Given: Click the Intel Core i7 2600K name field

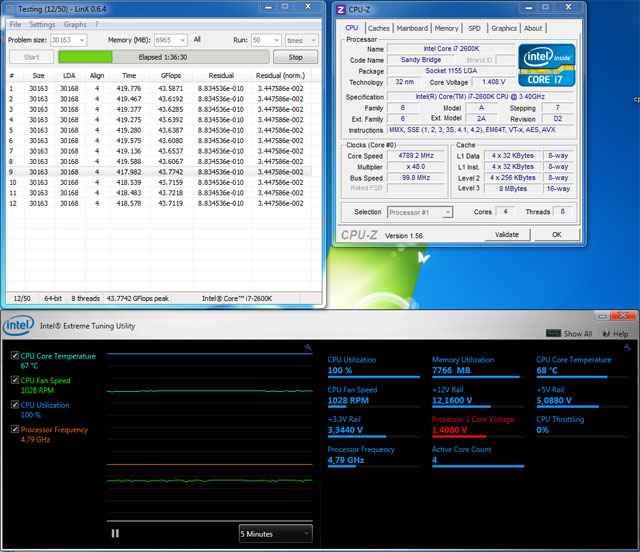Looking at the screenshot, I should [x=451, y=49].
